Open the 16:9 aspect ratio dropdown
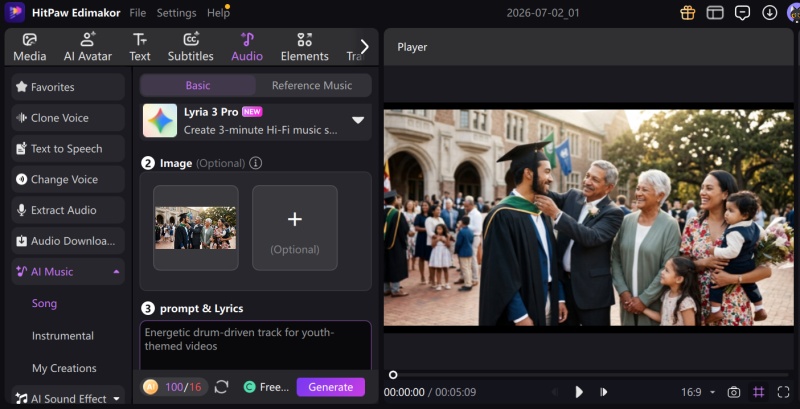 698,392
